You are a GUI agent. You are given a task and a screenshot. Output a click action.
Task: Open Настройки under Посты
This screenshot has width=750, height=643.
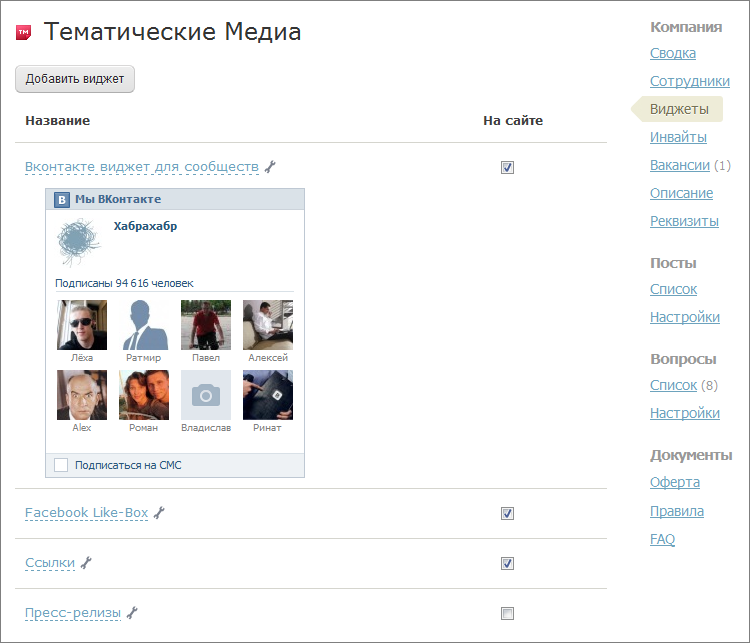(x=684, y=317)
